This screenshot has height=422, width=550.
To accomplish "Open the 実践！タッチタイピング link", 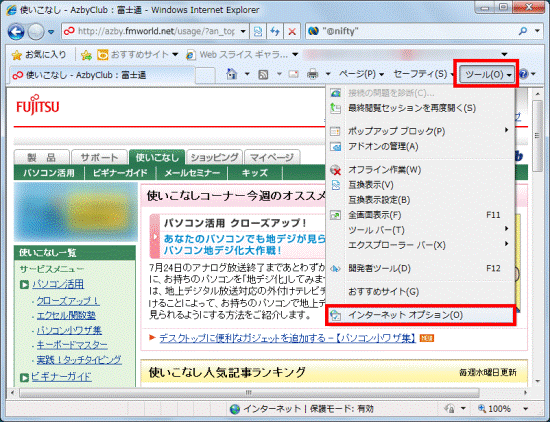I will pos(79,360).
